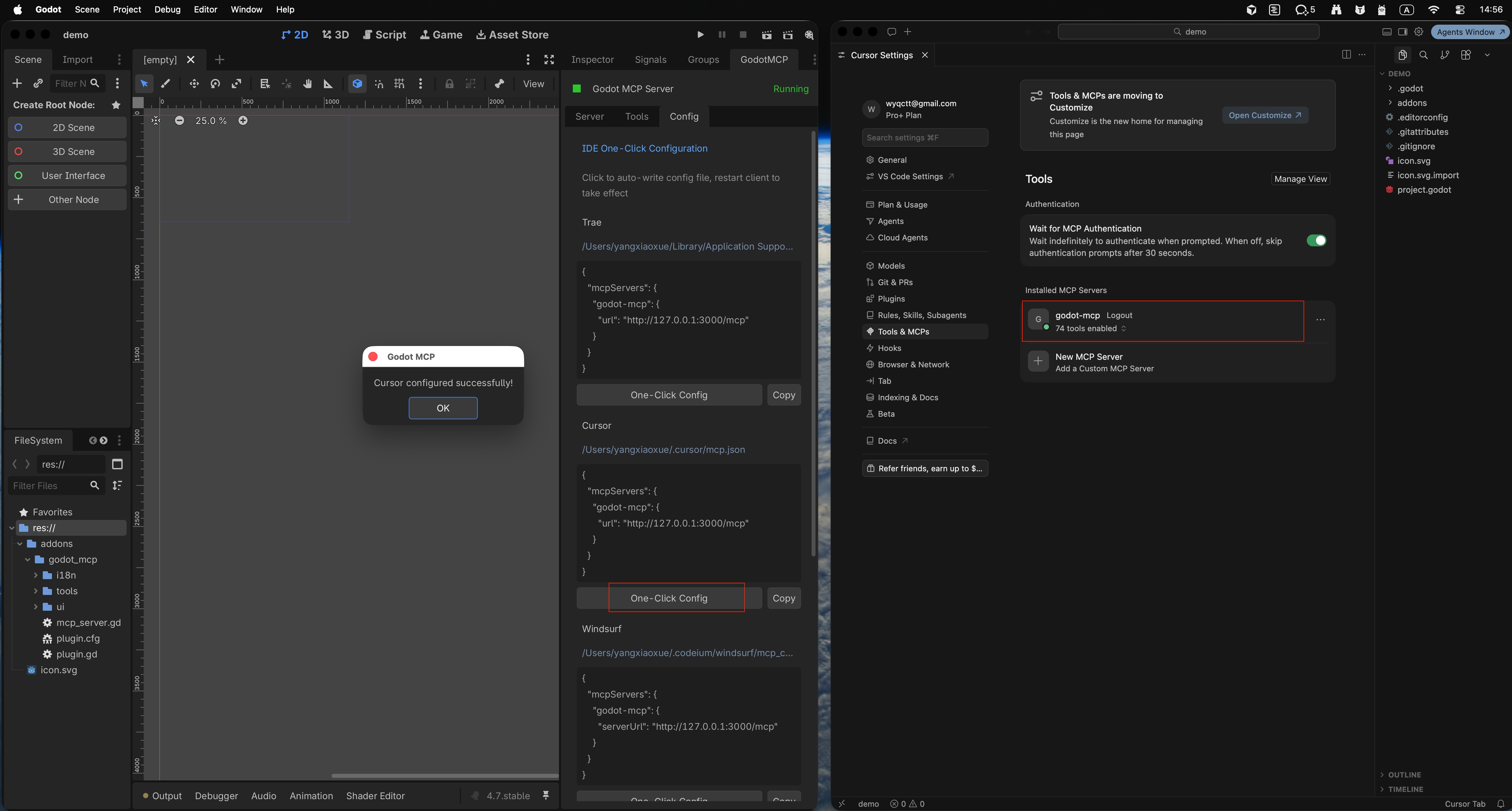This screenshot has height=811, width=1512.
Task: Switch workspace to 3D
Action: point(336,35)
